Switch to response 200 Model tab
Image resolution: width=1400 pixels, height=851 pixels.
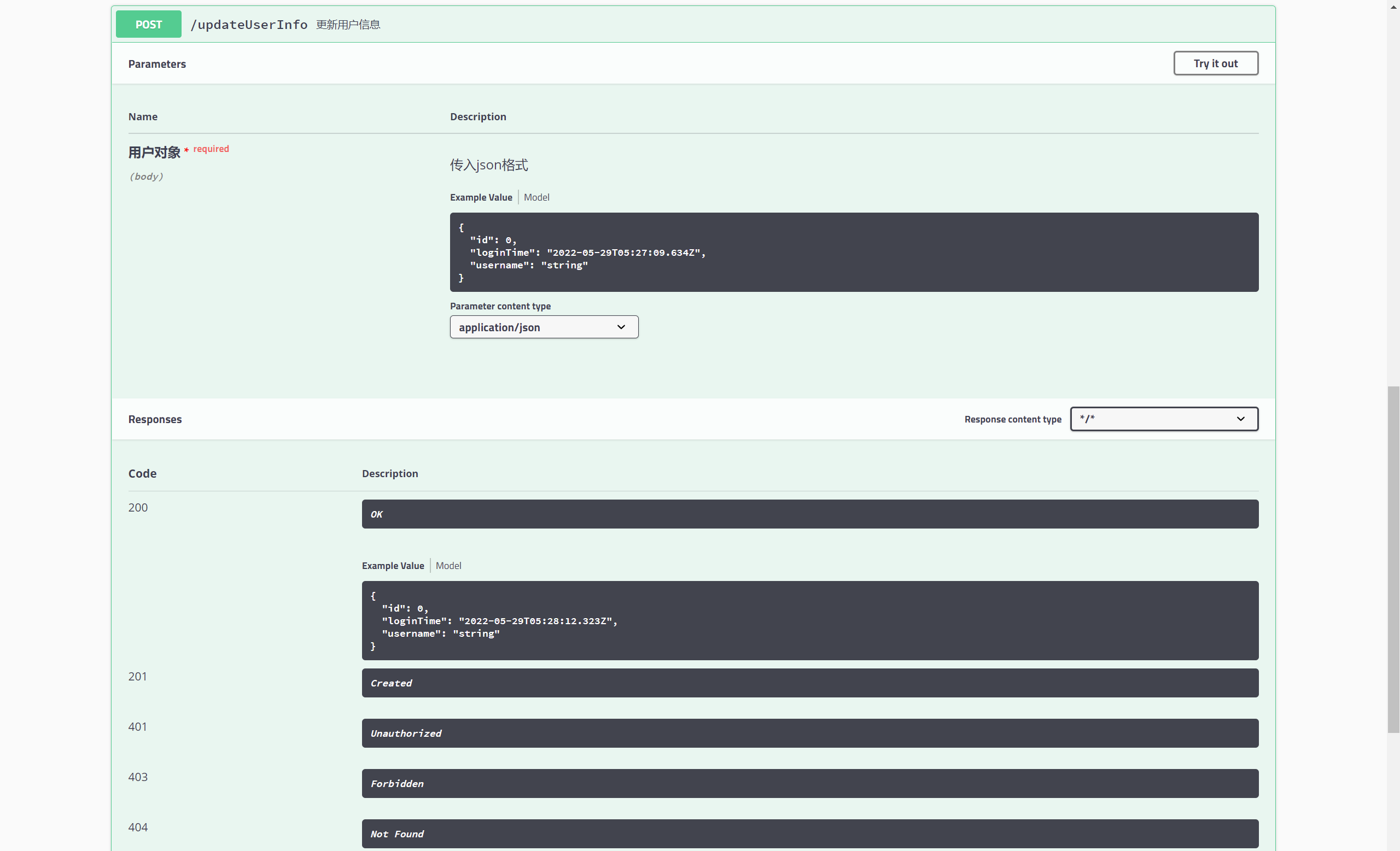click(x=448, y=566)
